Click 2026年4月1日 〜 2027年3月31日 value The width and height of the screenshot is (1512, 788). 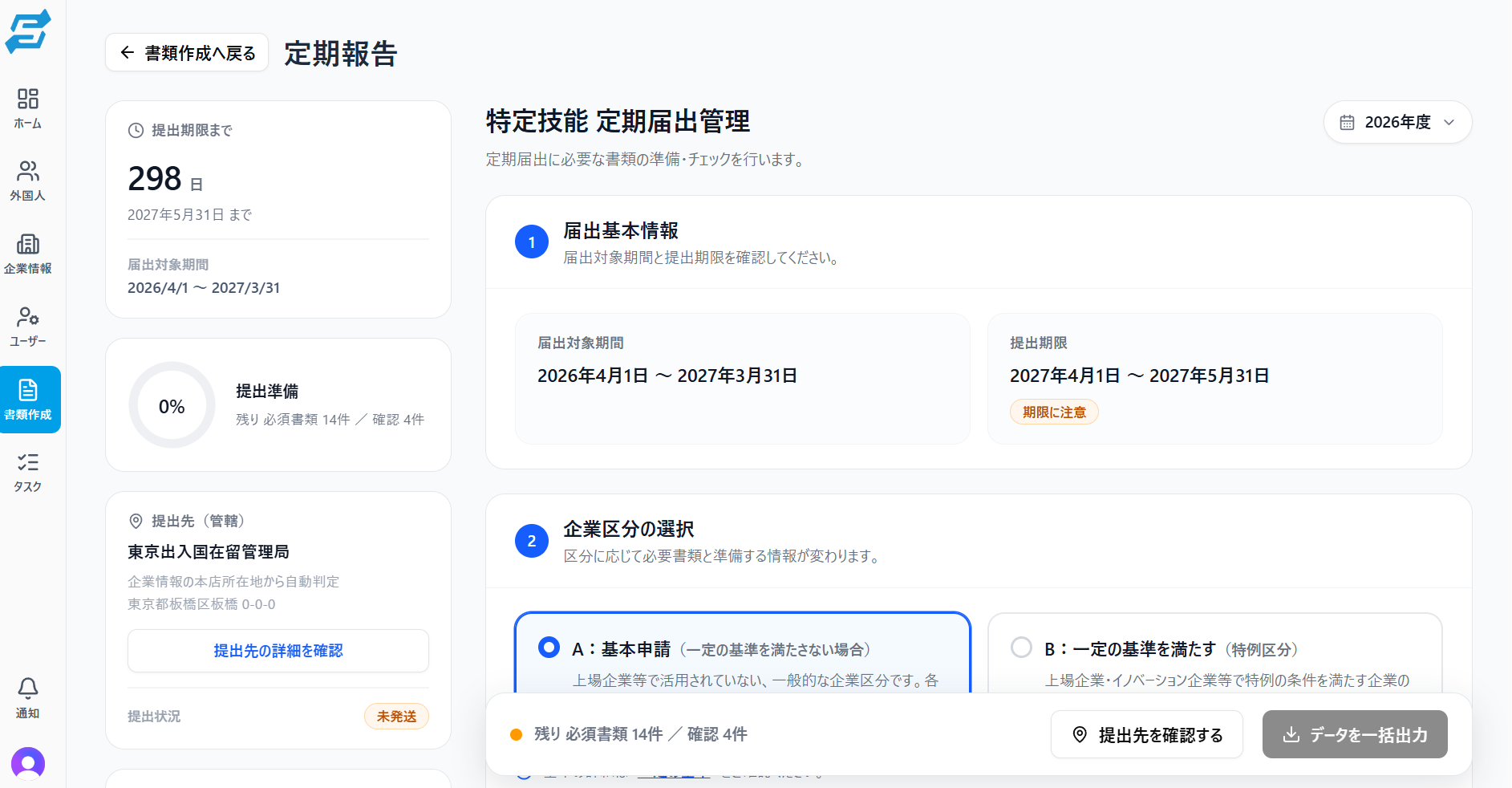pyautogui.click(x=667, y=376)
